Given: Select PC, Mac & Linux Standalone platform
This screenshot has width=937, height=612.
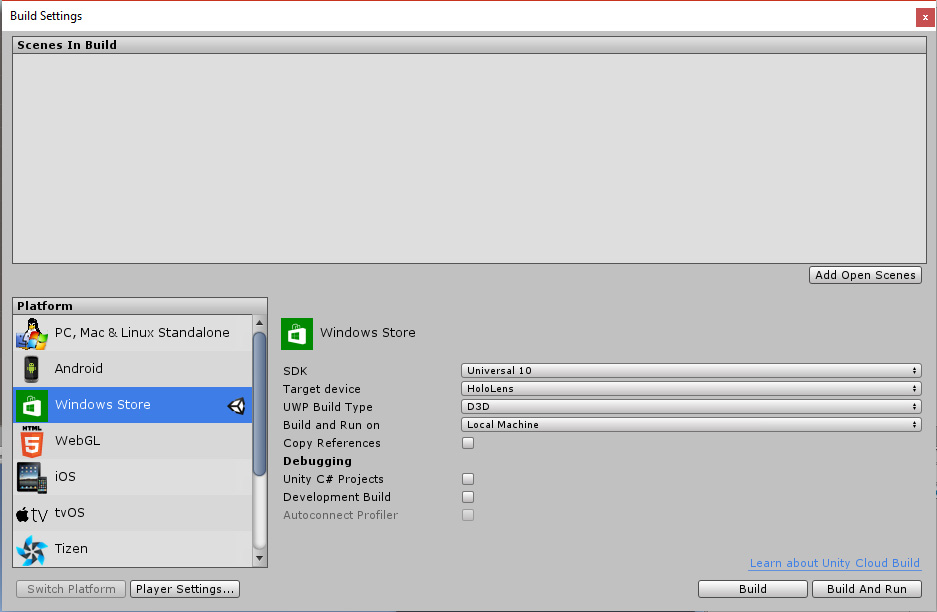Looking at the screenshot, I should [x=133, y=333].
